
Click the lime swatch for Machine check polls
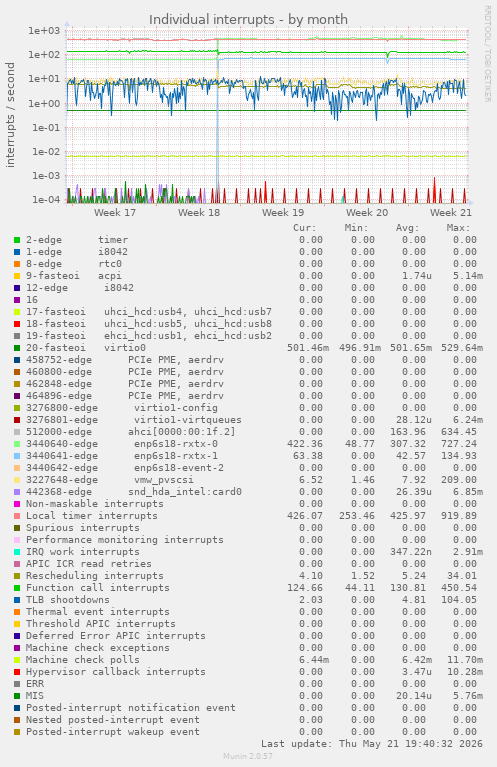pyautogui.click(x=17, y=660)
